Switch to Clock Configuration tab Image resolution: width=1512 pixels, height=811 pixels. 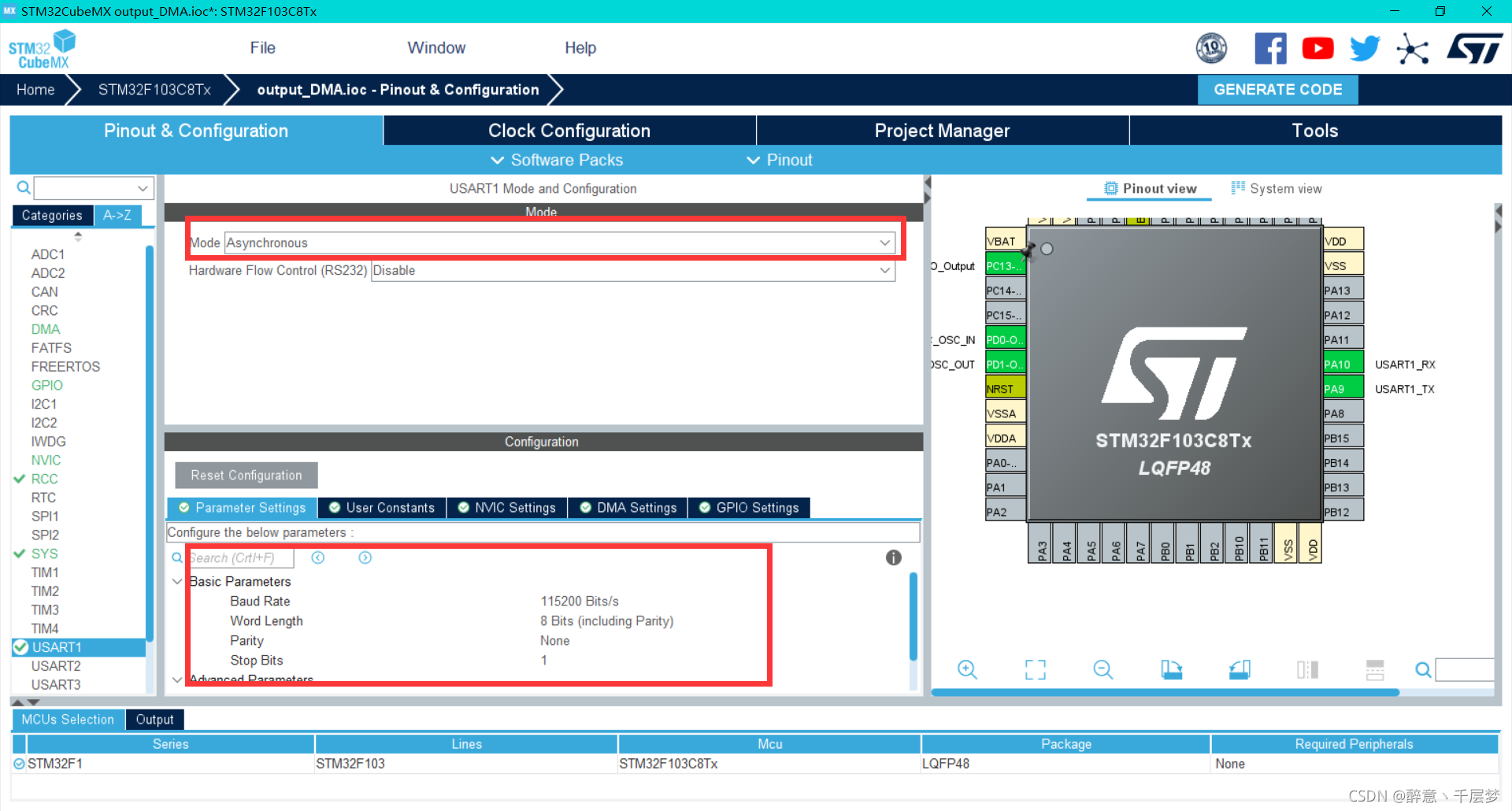[569, 131]
